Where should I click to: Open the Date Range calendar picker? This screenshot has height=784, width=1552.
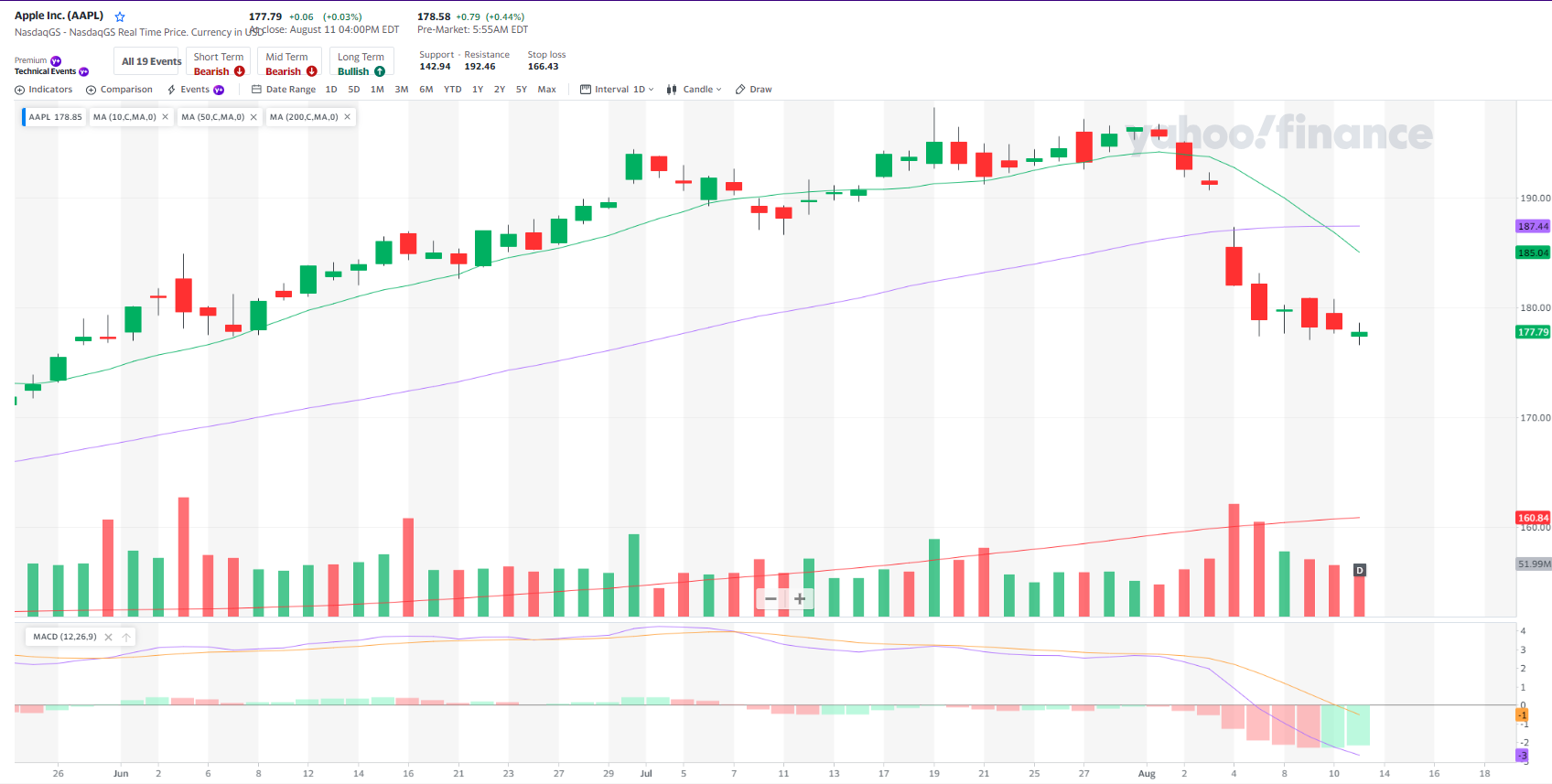coord(284,90)
